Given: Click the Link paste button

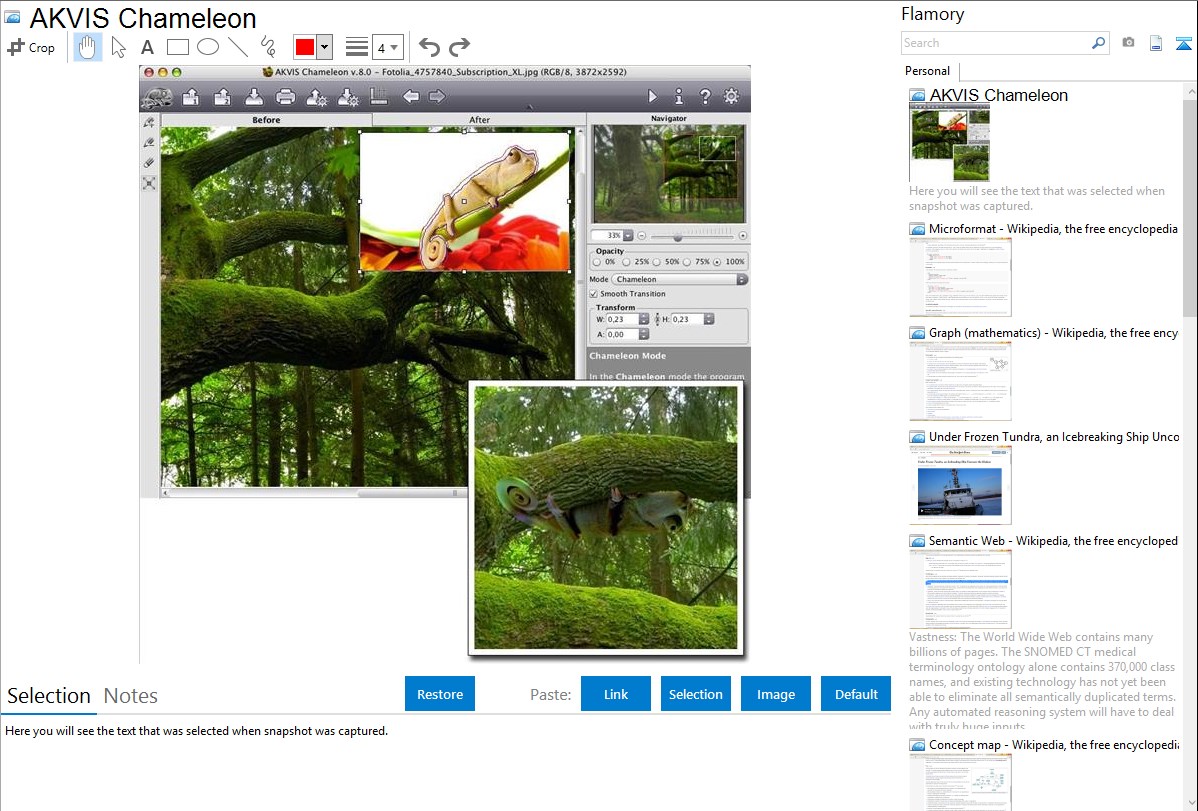Looking at the screenshot, I should (x=616, y=694).
